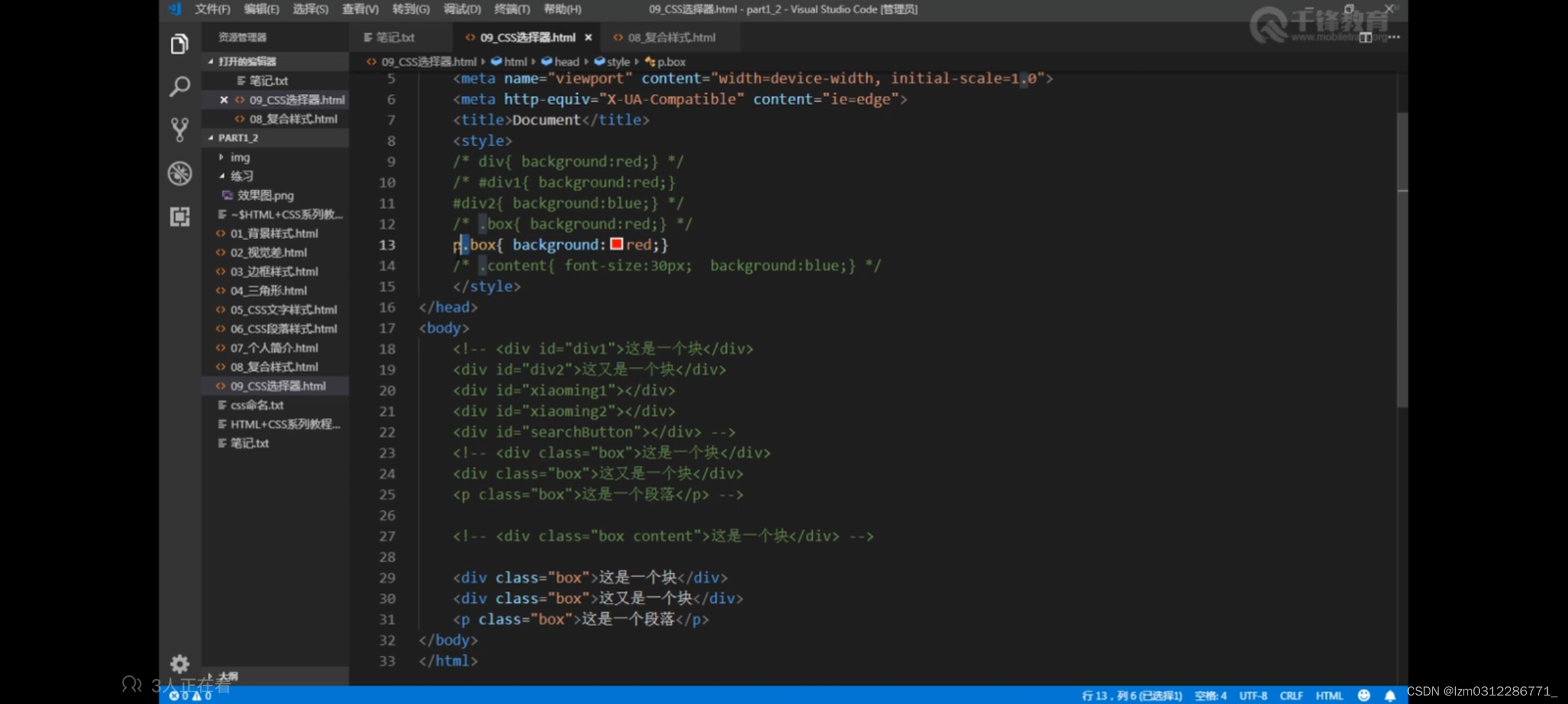Switch to 08_复合样式.html tab
Image resolution: width=1568 pixels, height=704 pixels.
[669, 37]
